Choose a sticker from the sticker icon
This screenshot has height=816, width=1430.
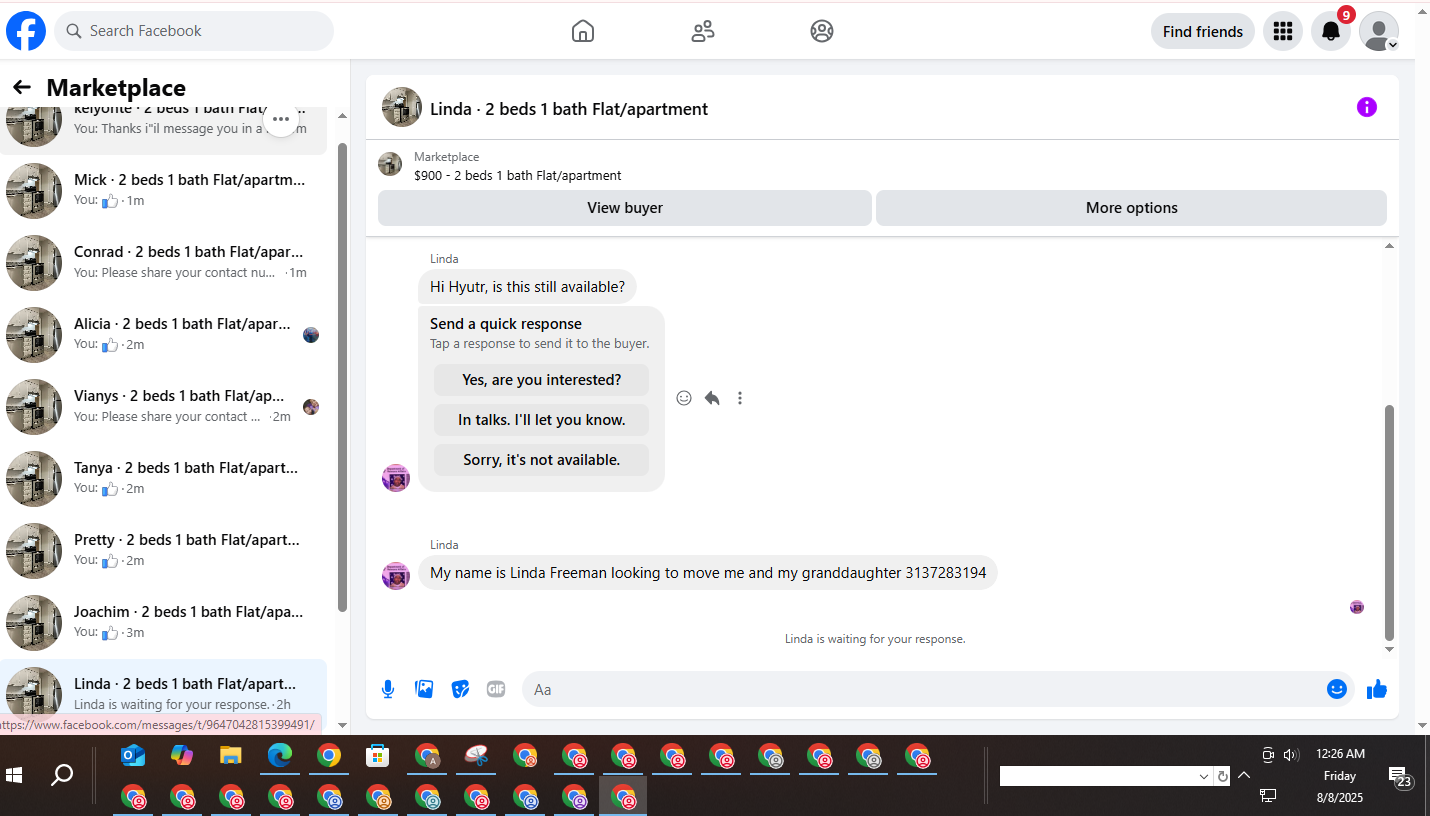click(460, 689)
